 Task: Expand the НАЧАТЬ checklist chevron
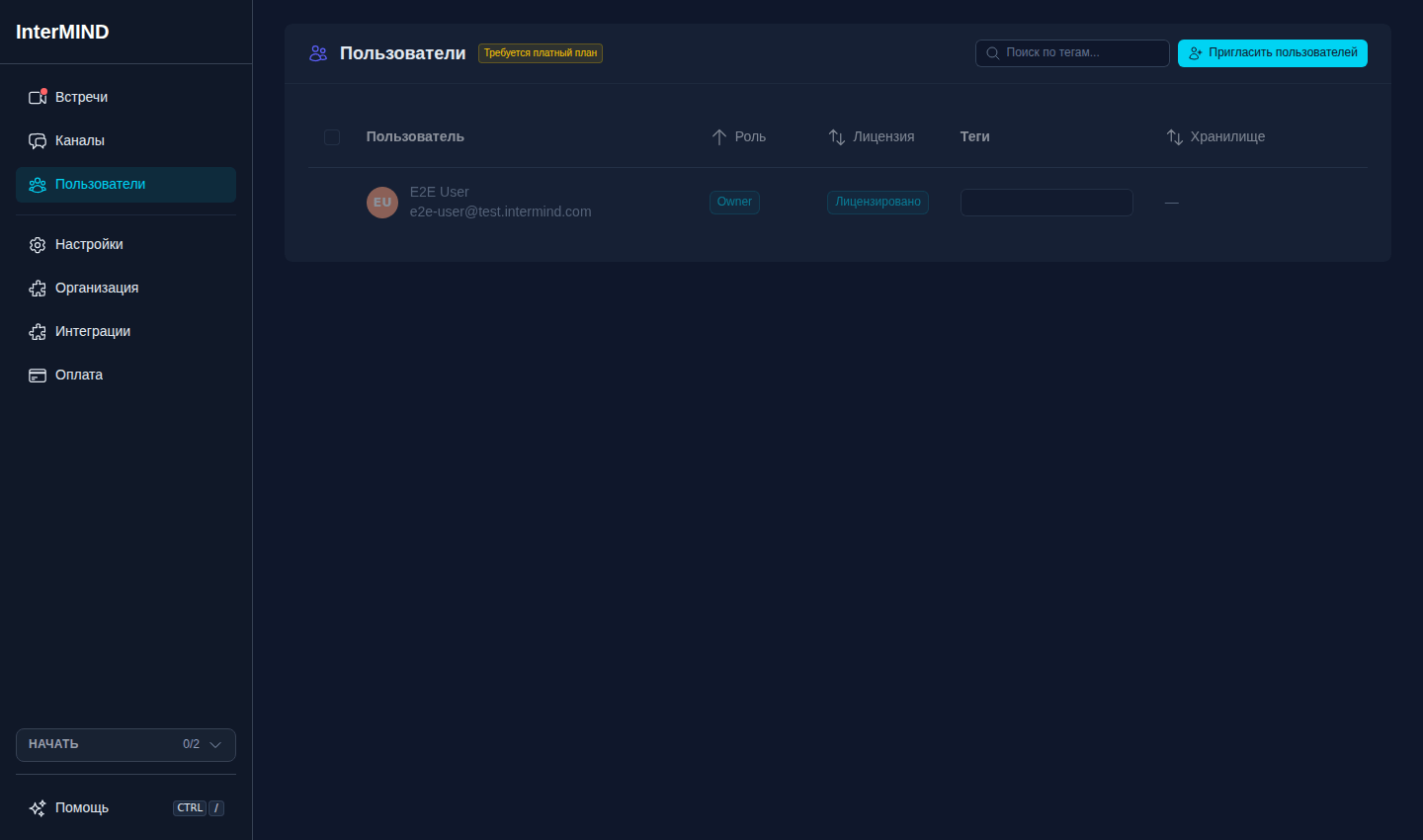pyautogui.click(x=215, y=744)
